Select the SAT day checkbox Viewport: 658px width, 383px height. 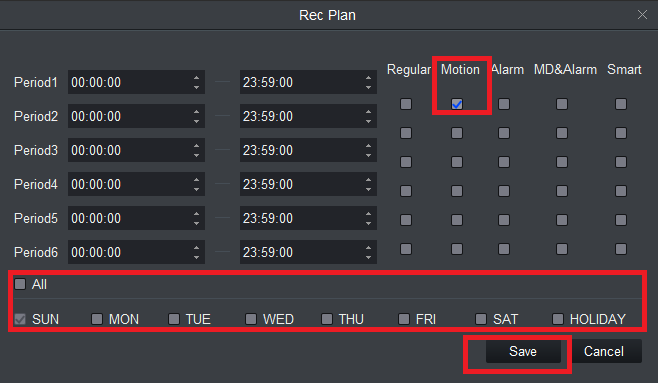point(481,319)
